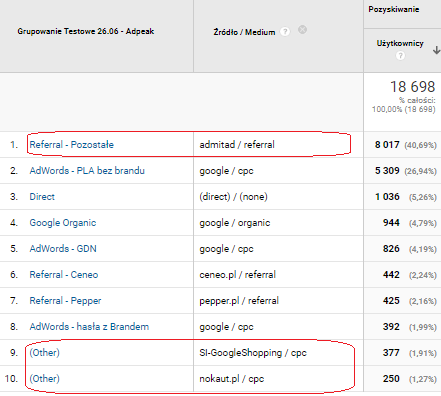Image resolution: width=441 pixels, height=396 pixels.
Task: Select the google / organic cell
Action: pos(235,223)
